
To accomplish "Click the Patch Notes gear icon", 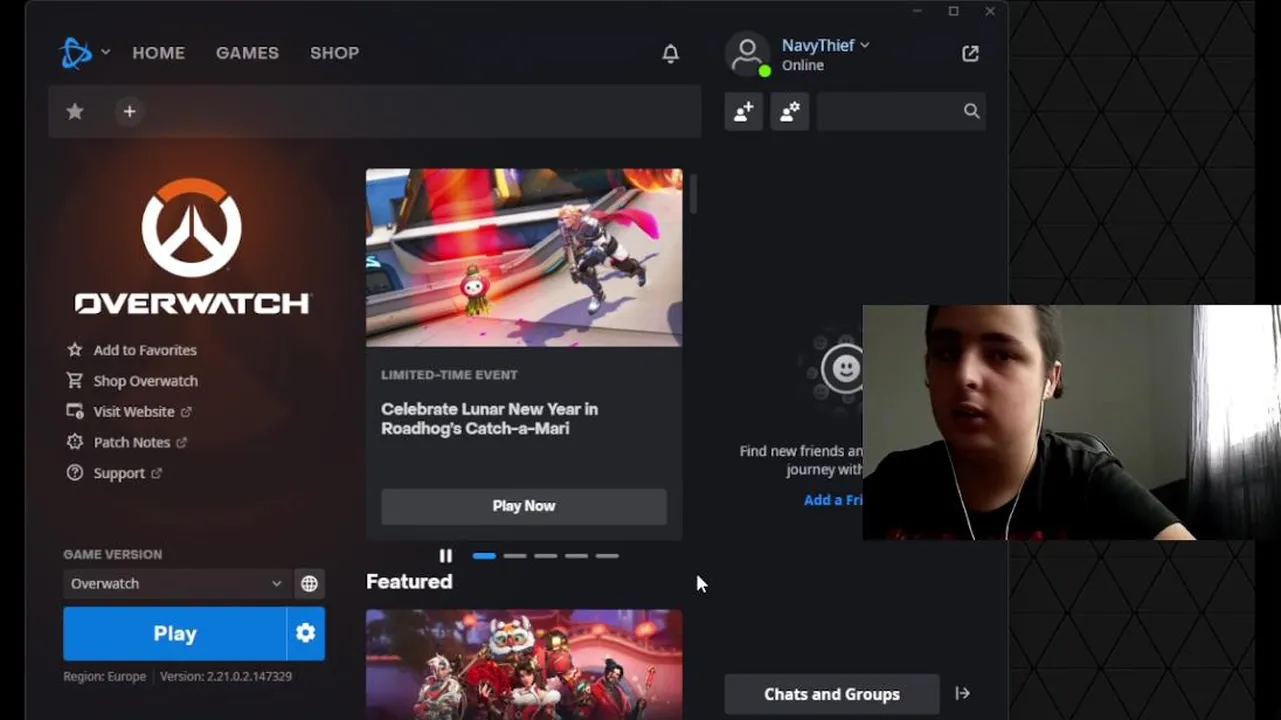I will tap(74, 442).
